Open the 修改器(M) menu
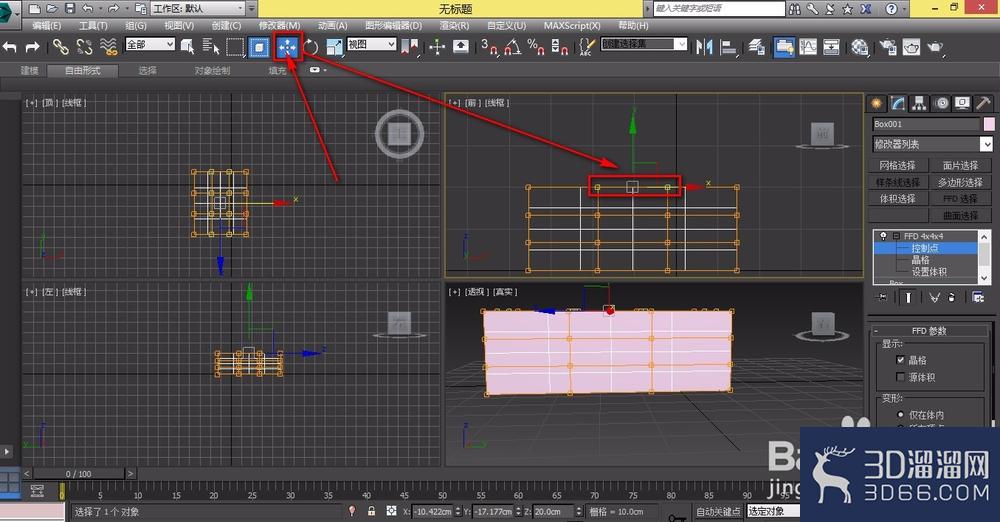 (279, 26)
